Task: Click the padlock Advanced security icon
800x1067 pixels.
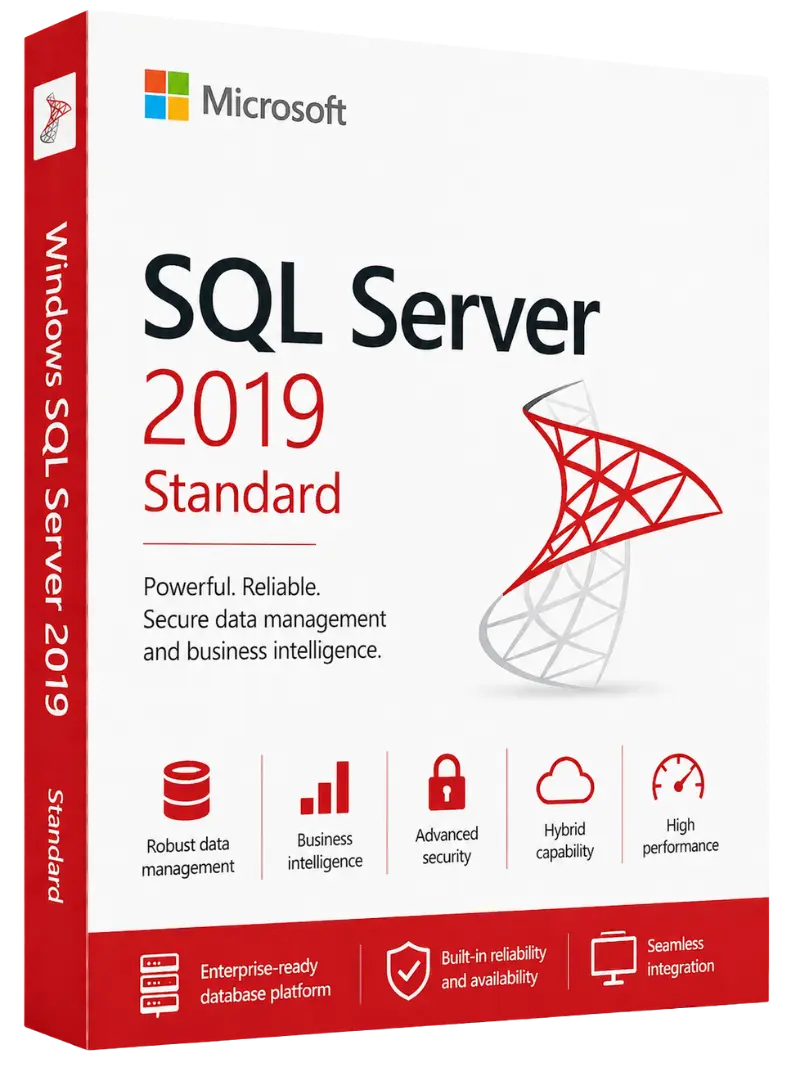Action: [x=446, y=782]
